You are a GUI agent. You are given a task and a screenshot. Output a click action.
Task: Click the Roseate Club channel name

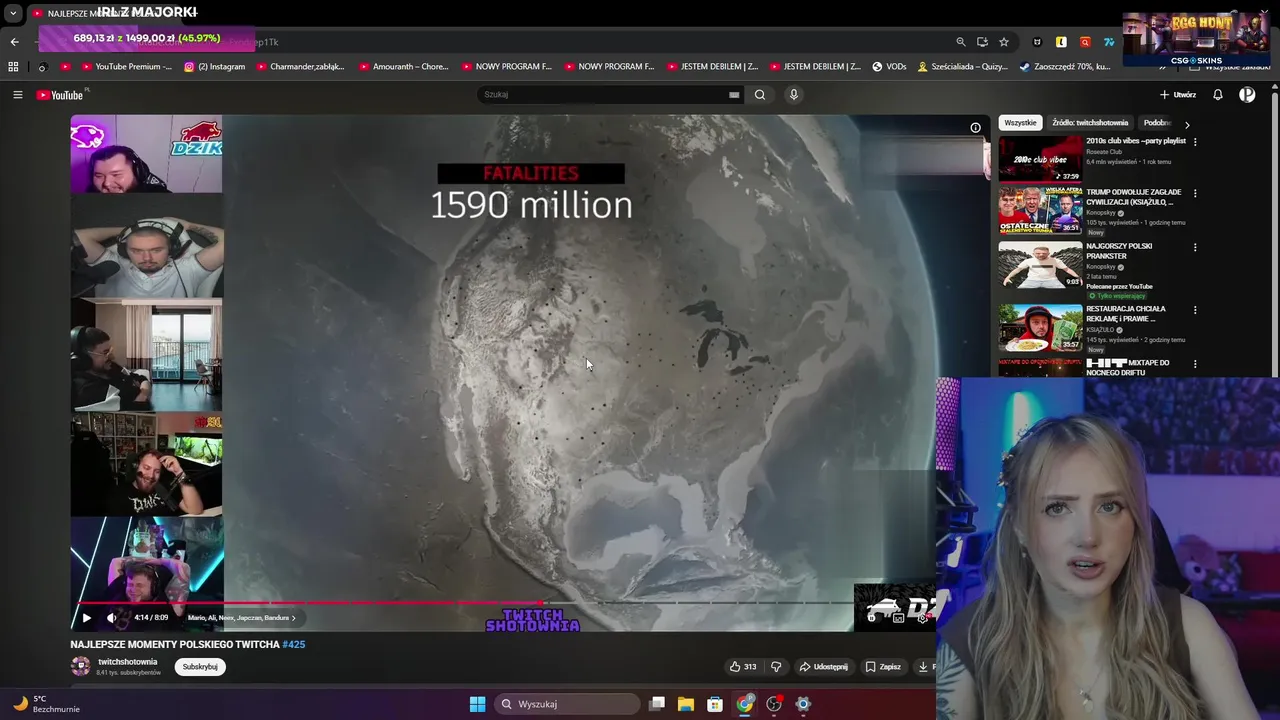coord(1104,152)
